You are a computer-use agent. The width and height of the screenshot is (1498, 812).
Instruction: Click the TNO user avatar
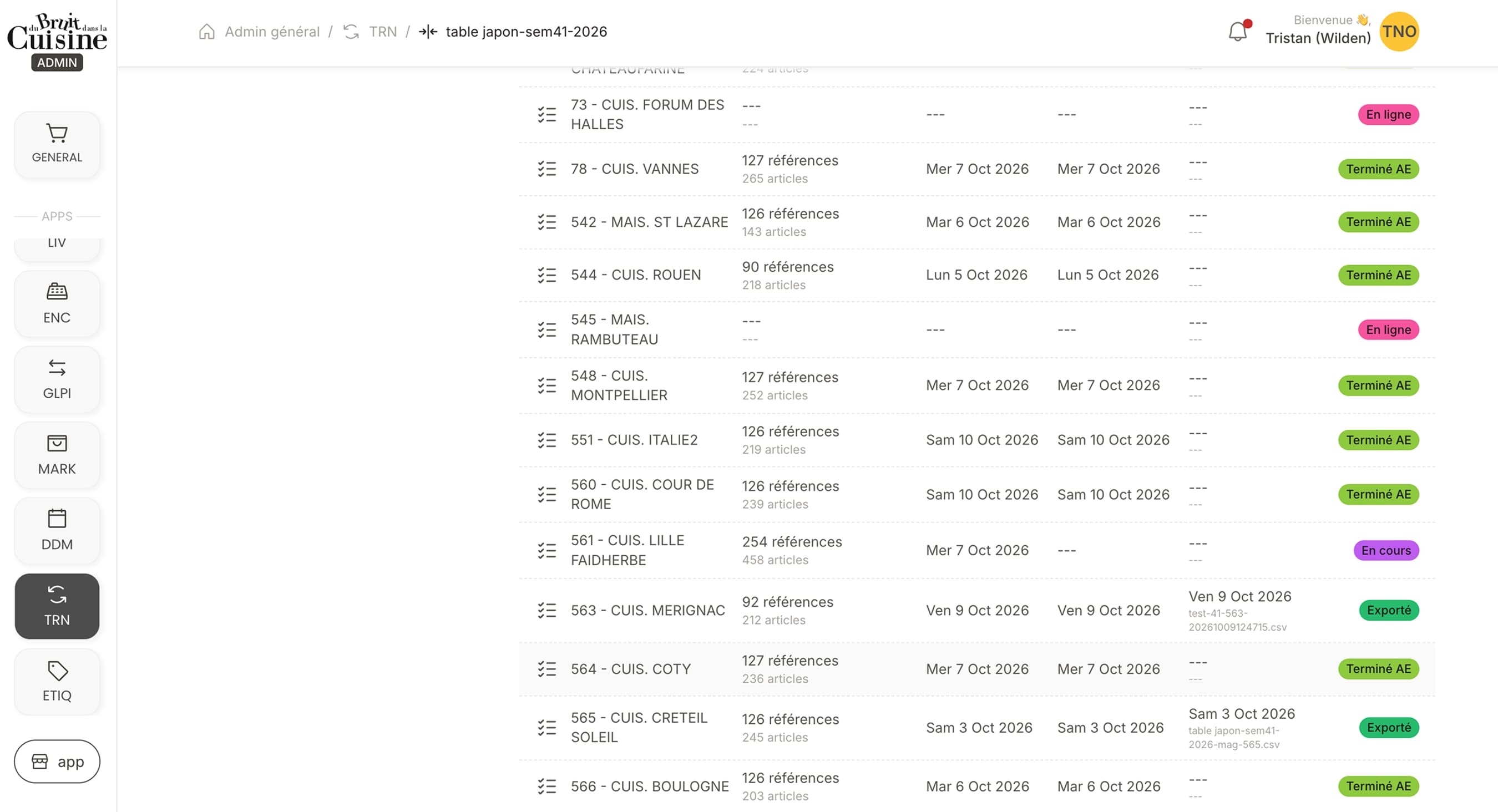pyautogui.click(x=1399, y=32)
